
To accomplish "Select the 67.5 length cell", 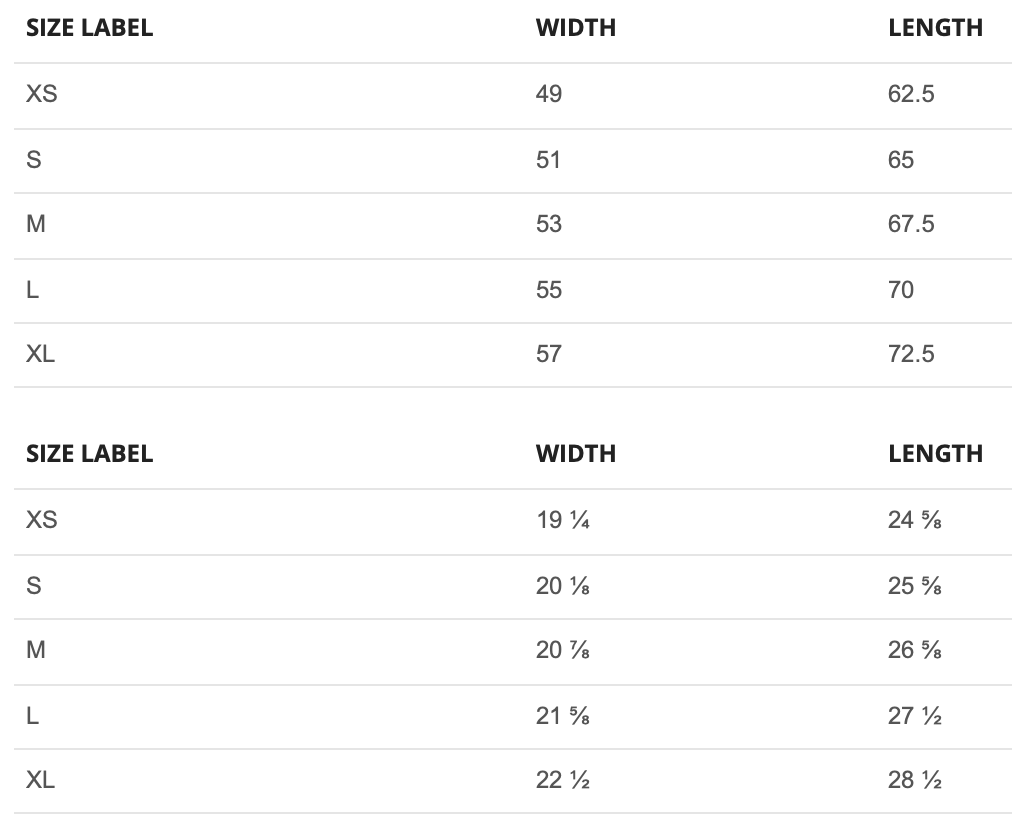I will click(911, 224).
